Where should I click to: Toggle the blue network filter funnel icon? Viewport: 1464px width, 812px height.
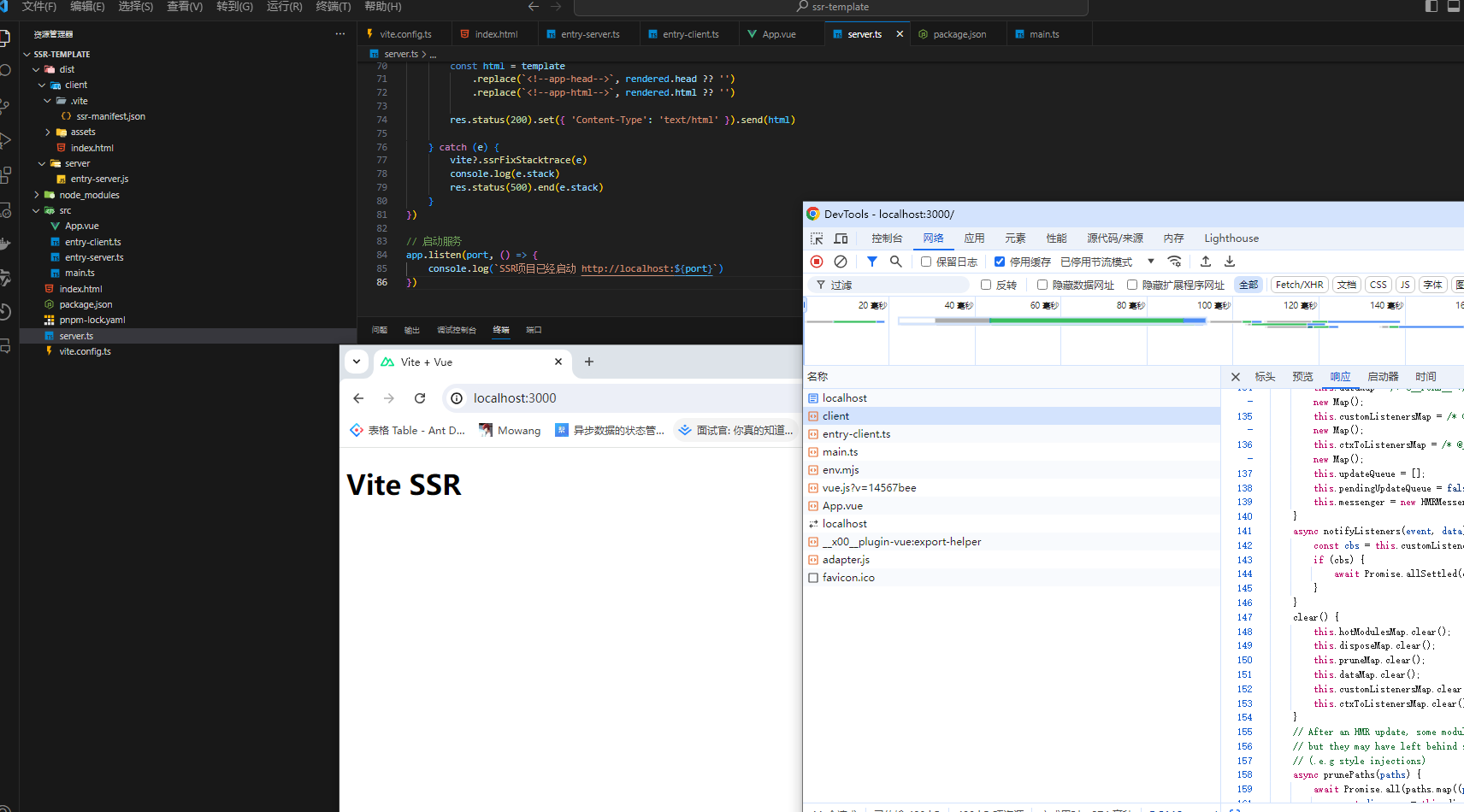click(x=871, y=262)
